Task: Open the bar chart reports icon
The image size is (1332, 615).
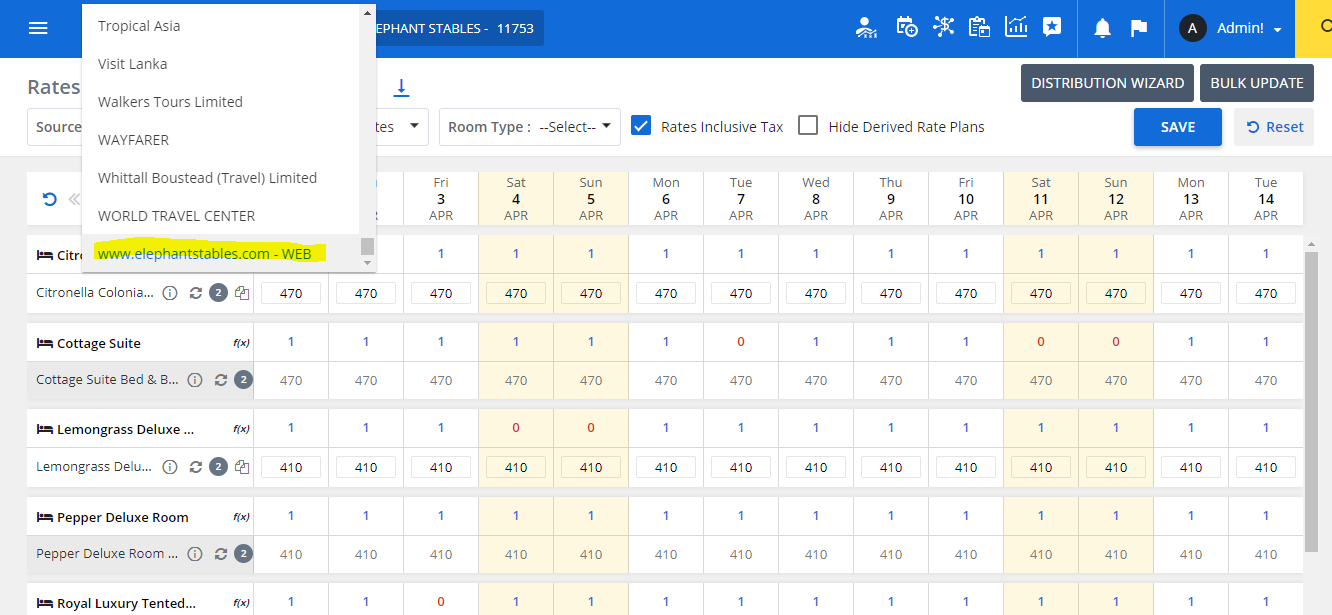Action: coord(1016,27)
